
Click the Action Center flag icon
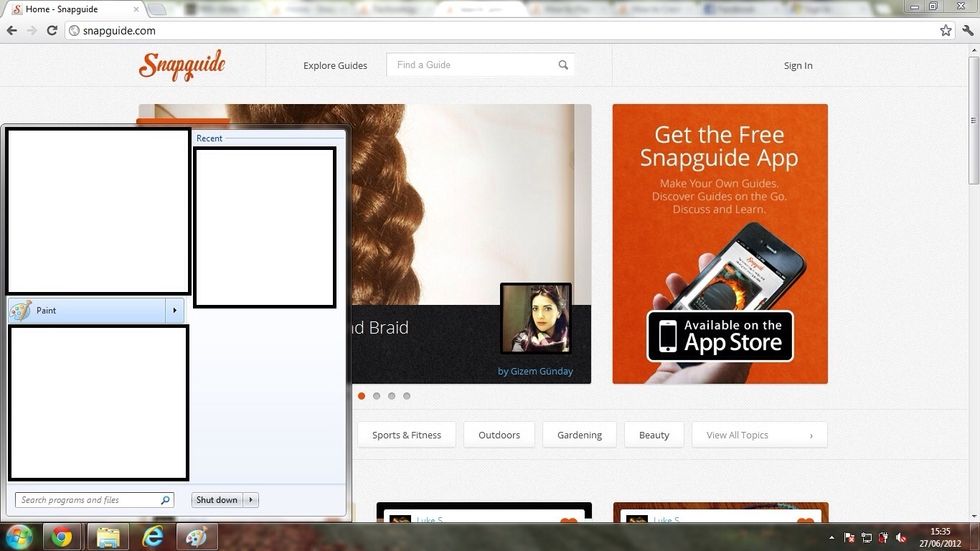[x=849, y=537]
